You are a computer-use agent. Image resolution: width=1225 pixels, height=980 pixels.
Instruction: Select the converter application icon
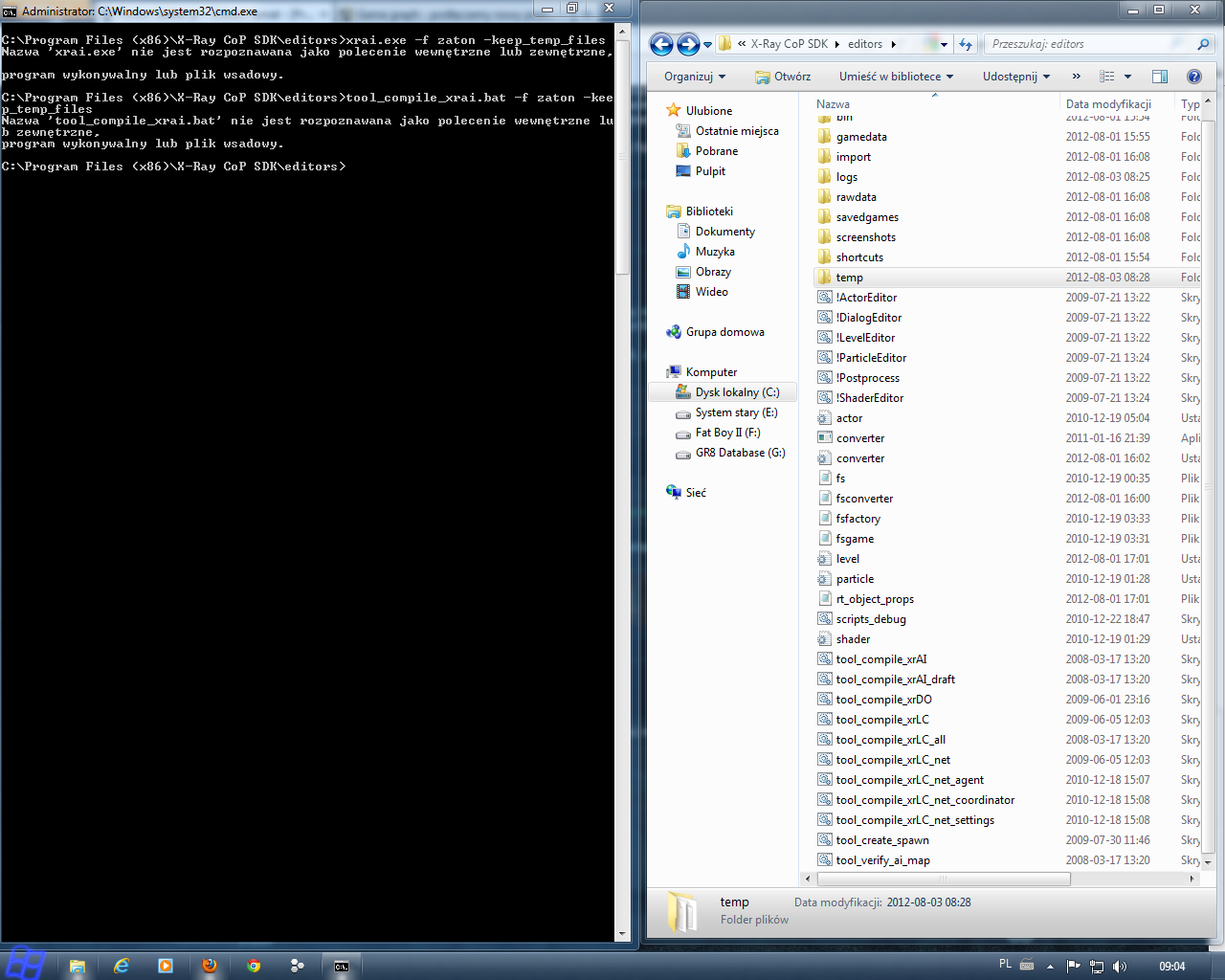(825, 438)
